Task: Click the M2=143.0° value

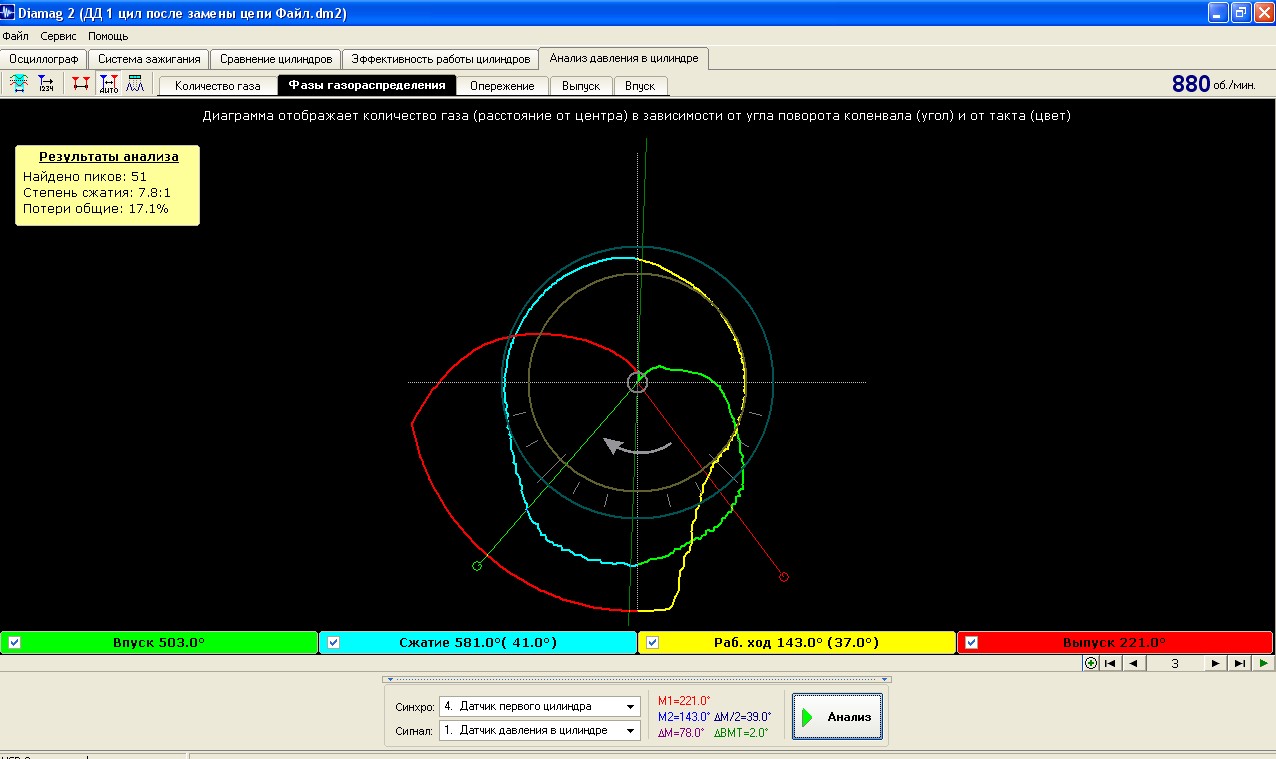Action: (683, 717)
